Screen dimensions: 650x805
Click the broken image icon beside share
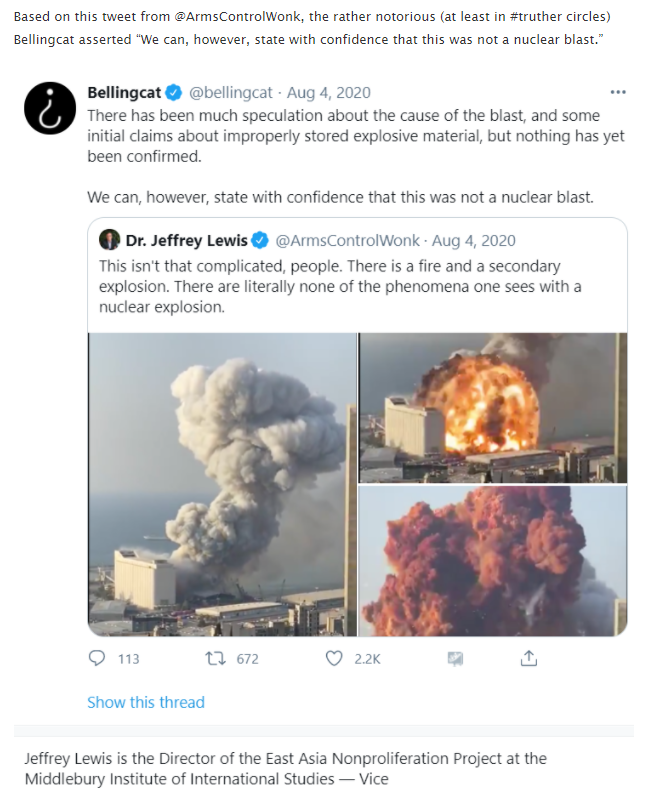point(455,659)
